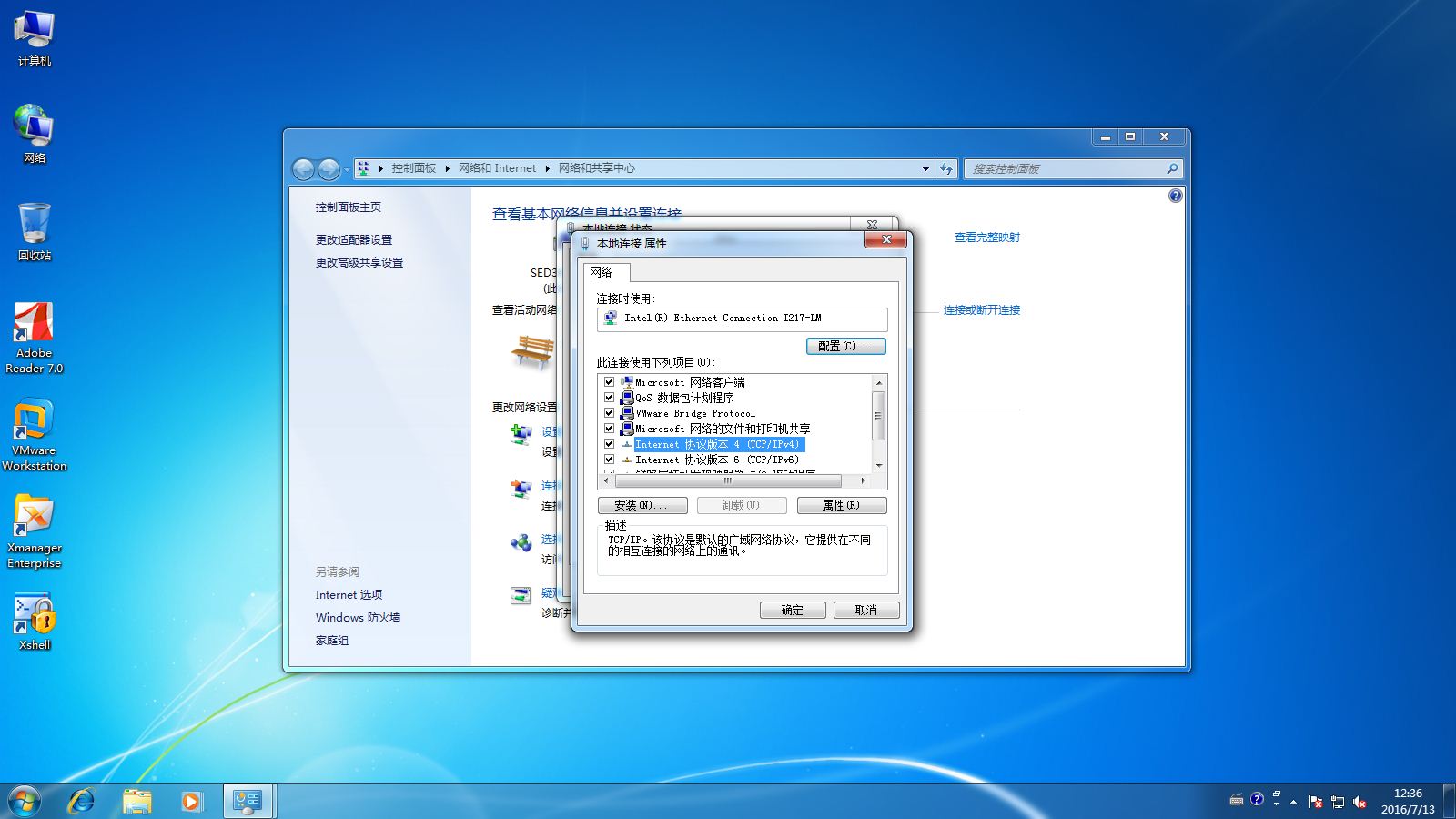Click the Action Center flag tray icon
The height and width of the screenshot is (819, 1456).
(1316, 802)
